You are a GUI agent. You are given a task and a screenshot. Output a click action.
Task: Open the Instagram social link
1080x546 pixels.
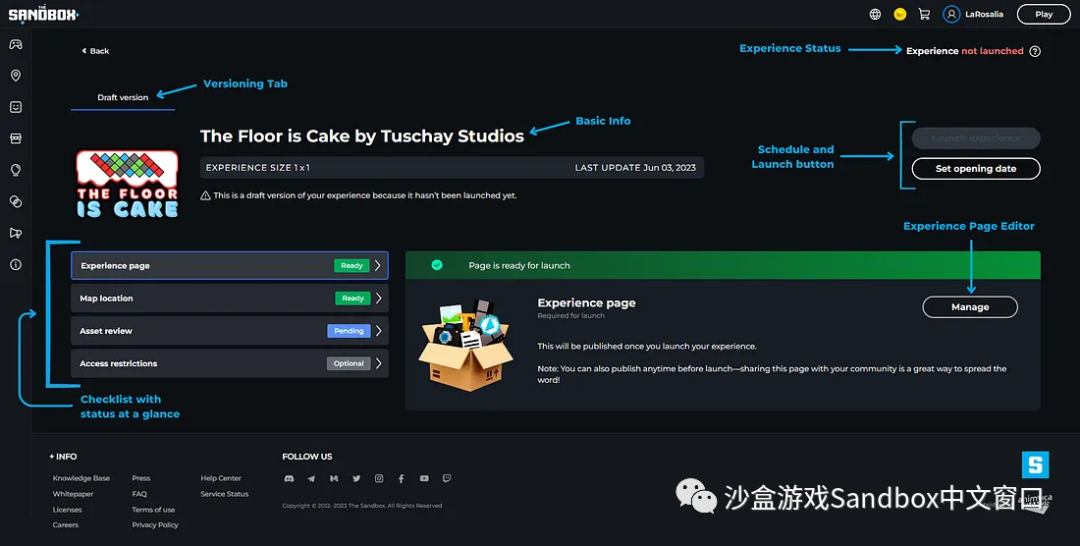[379, 479]
